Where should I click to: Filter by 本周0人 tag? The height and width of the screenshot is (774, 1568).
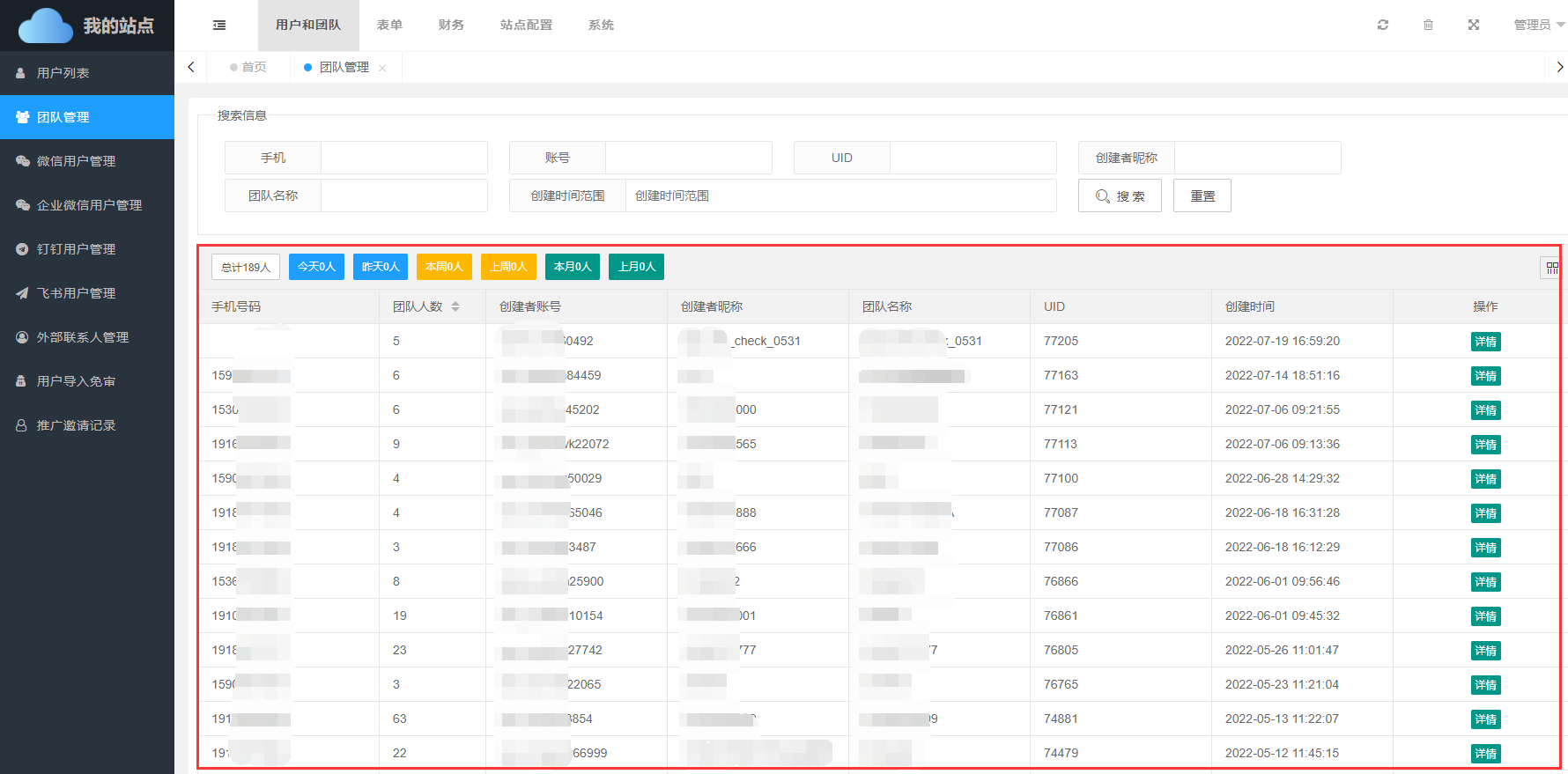click(x=444, y=267)
